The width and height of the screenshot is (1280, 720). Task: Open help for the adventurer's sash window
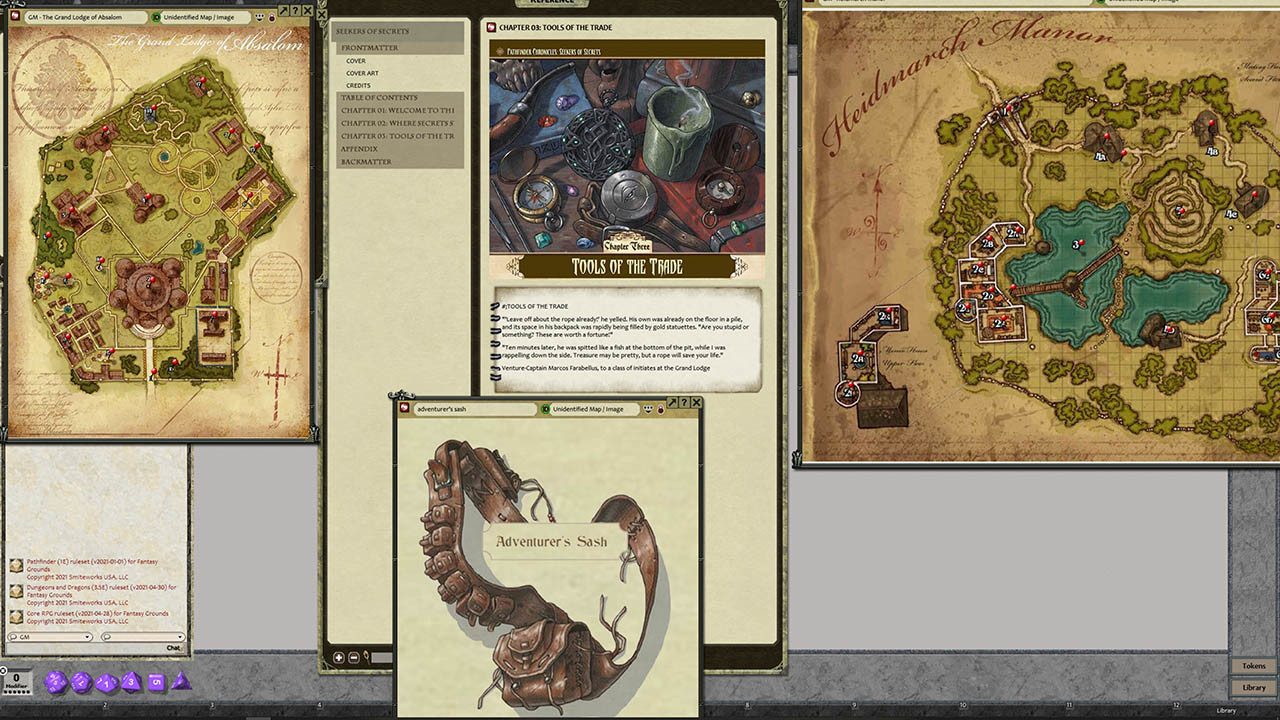pyautogui.click(x=684, y=402)
